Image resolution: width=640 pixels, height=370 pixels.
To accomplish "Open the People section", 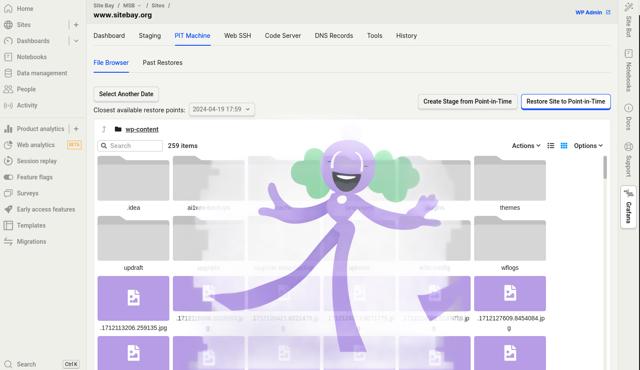I will 26,89.
